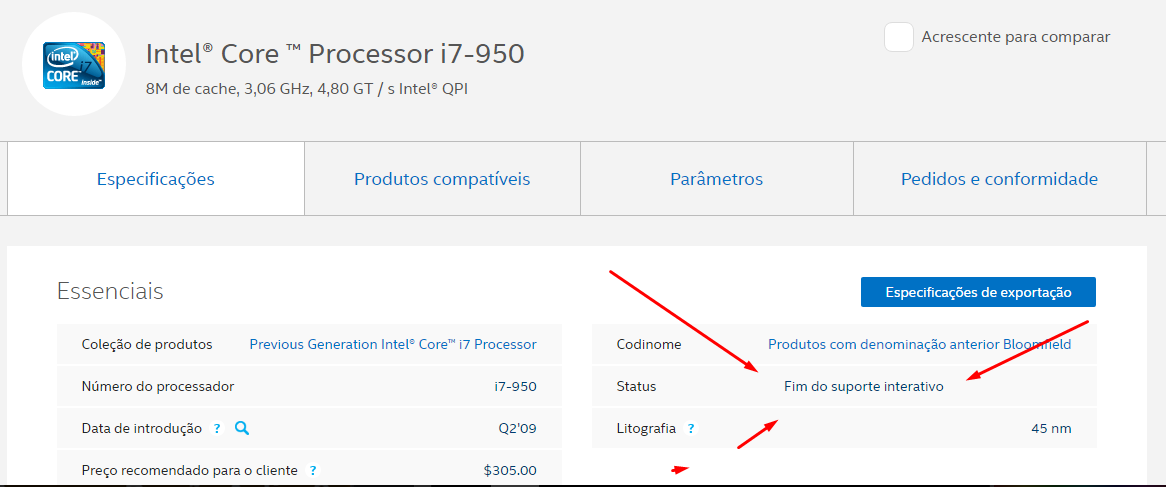Click the Fim do suporte interativo status
This screenshot has width=1166, height=487.
tap(863, 387)
